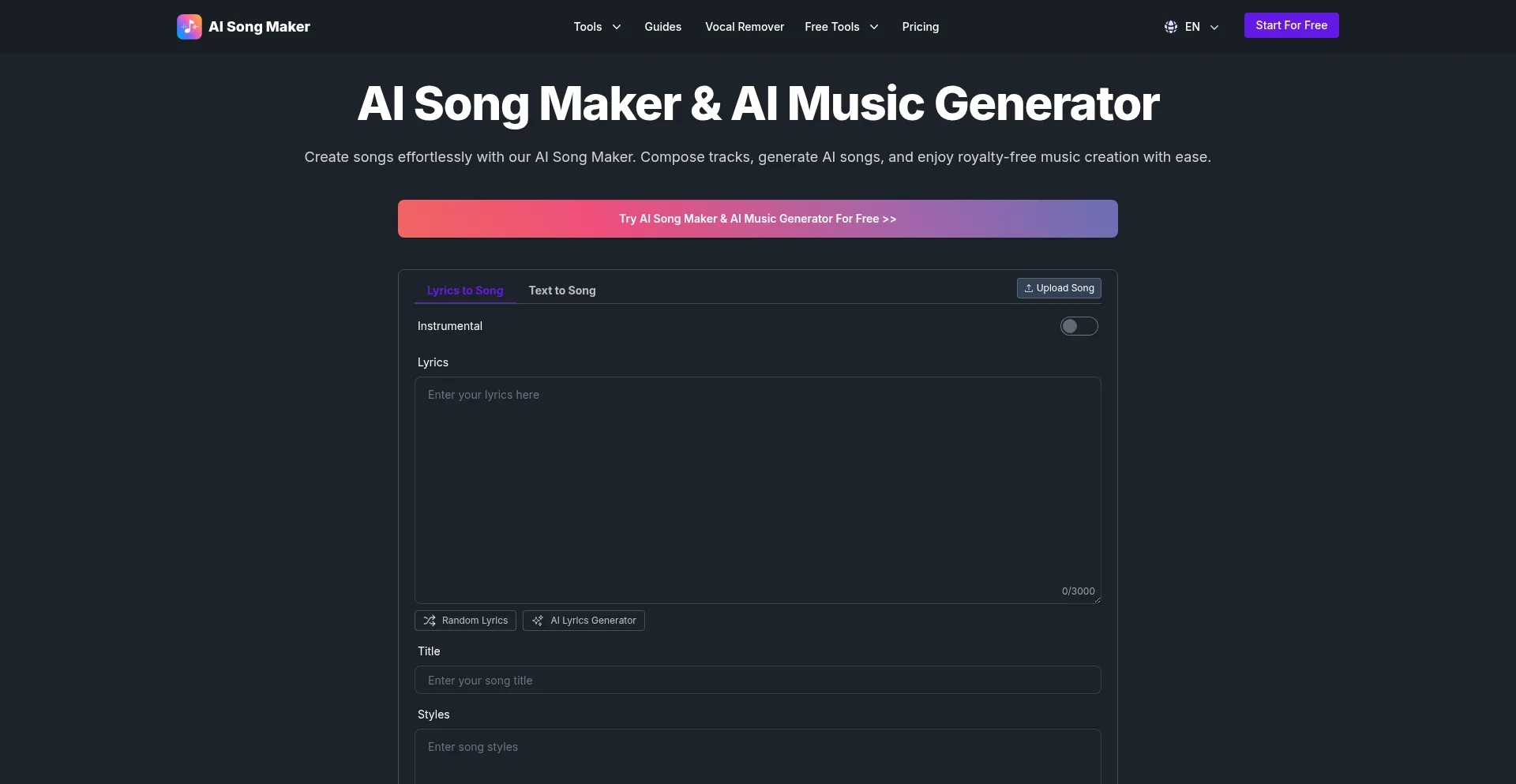Click the AI Lyrics Generator button
Screen dimensions: 1516x784
[x=584, y=621]
